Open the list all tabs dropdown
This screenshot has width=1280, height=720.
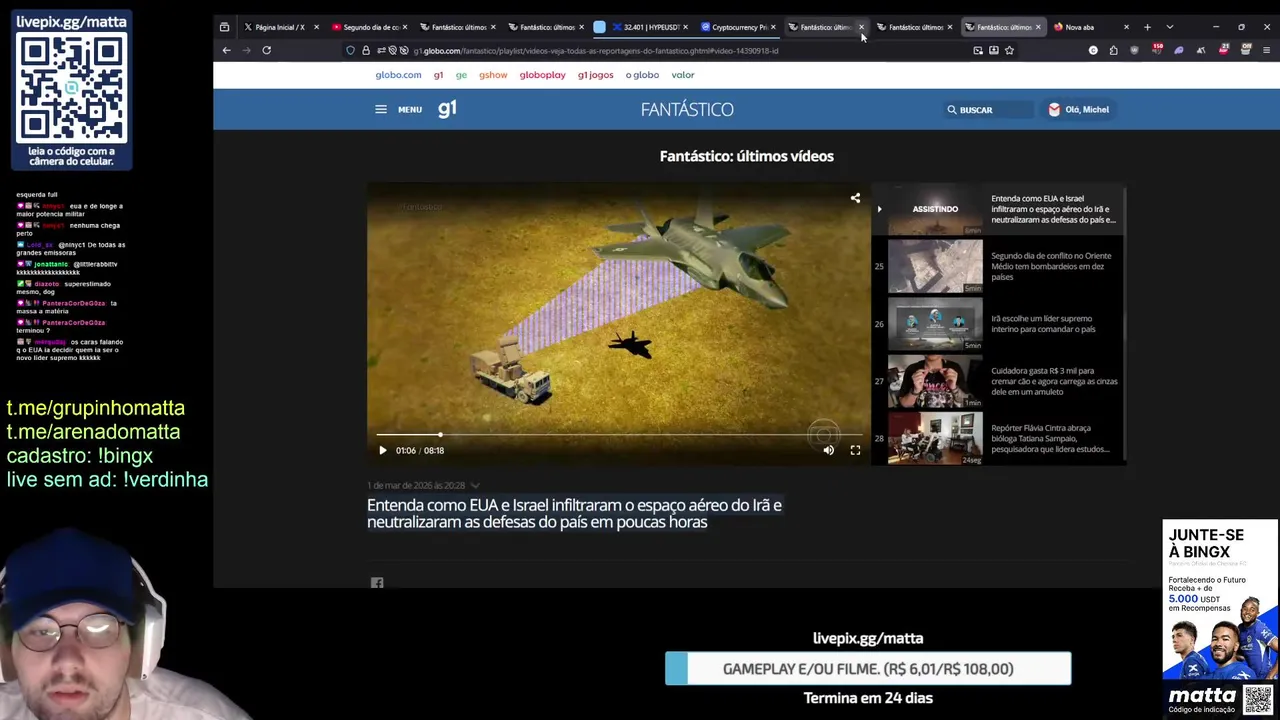tap(1170, 27)
